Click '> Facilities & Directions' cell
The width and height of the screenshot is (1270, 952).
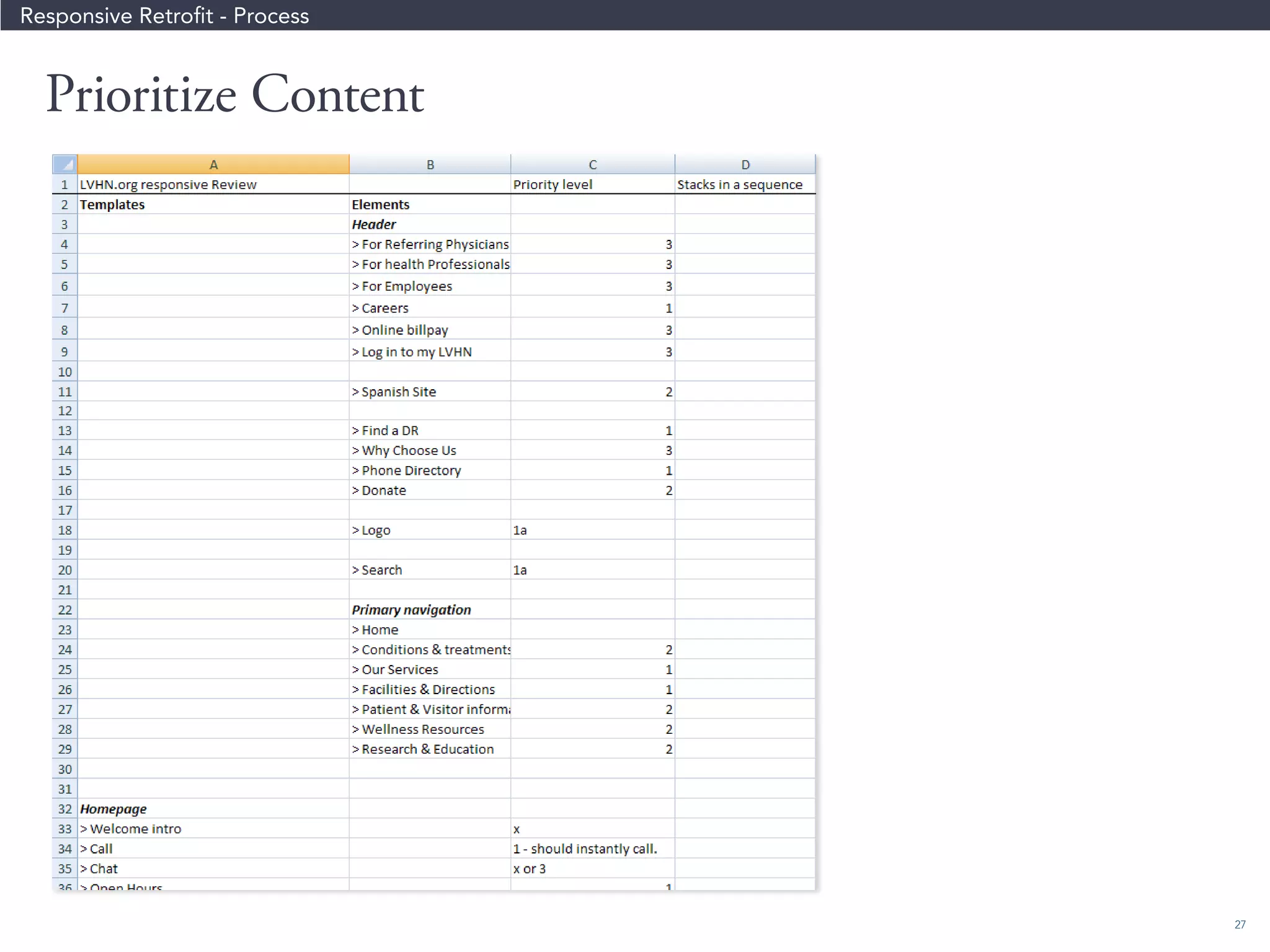click(x=430, y=689)
